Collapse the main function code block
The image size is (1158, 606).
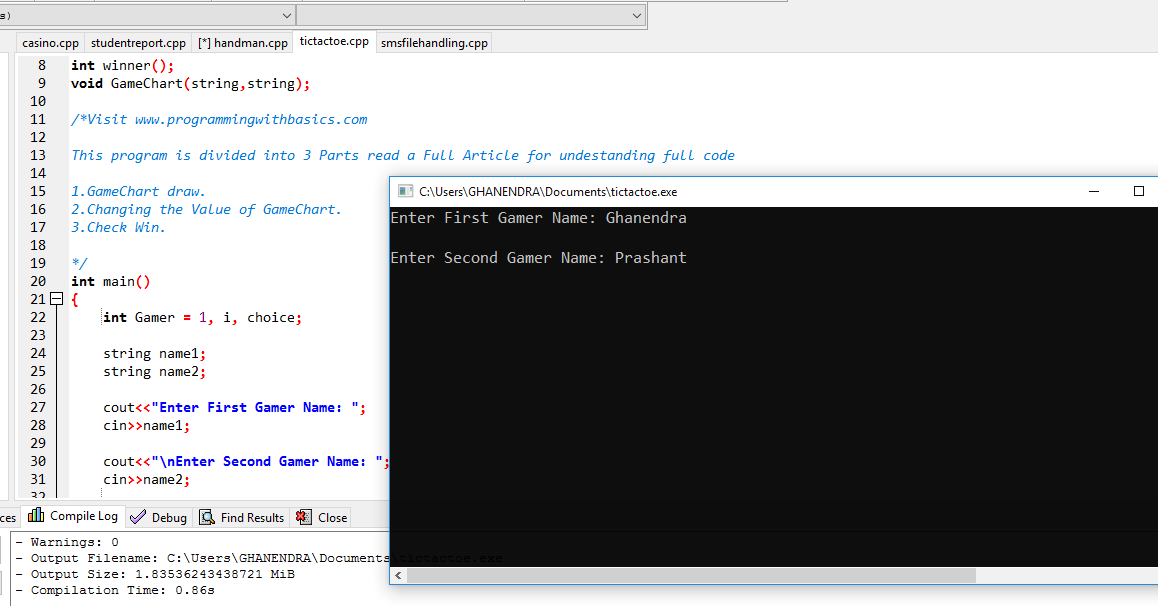click(x=57, y=299)
